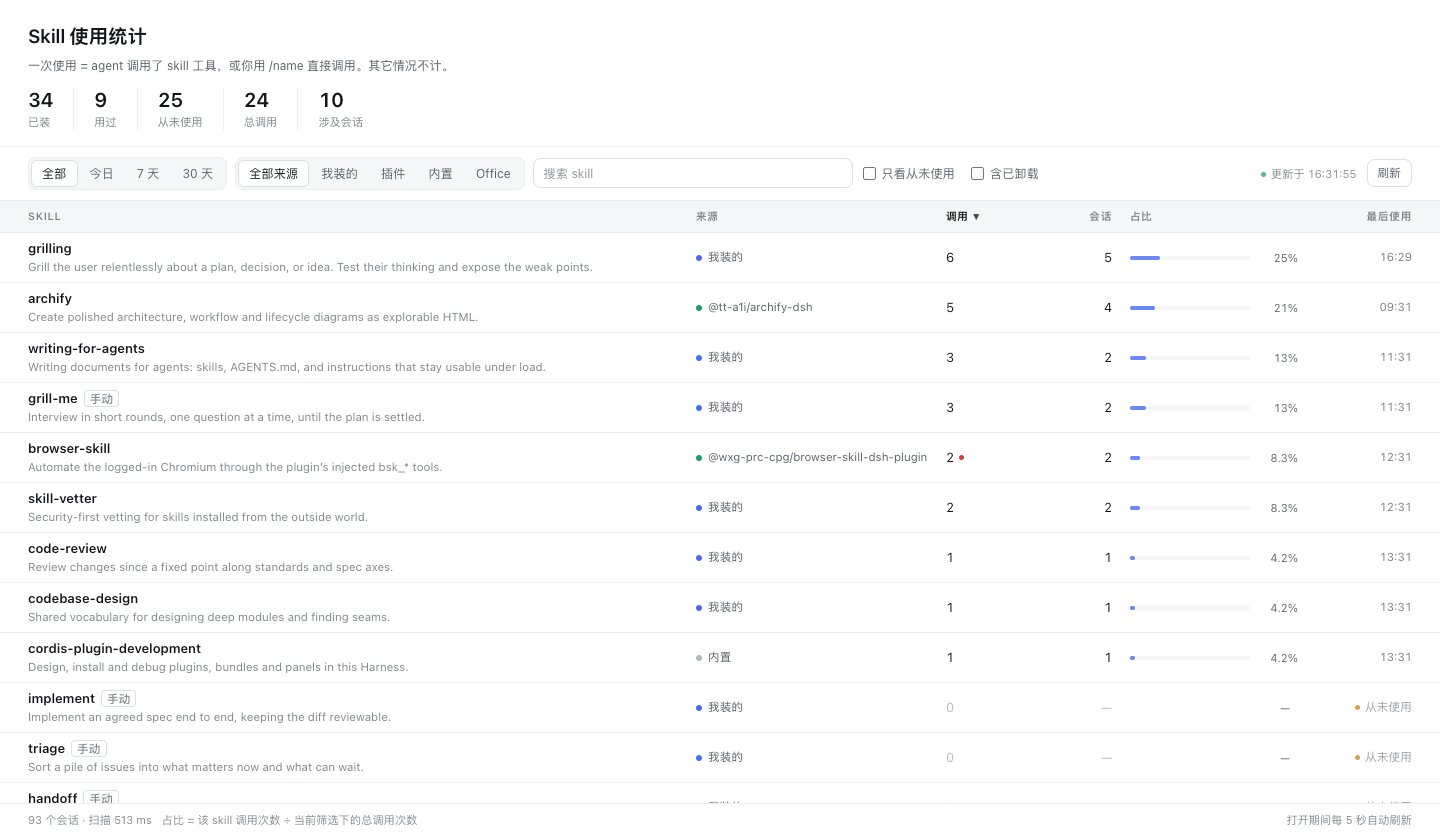Viewport: 1440px width, 836px height.
Task: Open the archify skill row title
Action: [50, 298]
